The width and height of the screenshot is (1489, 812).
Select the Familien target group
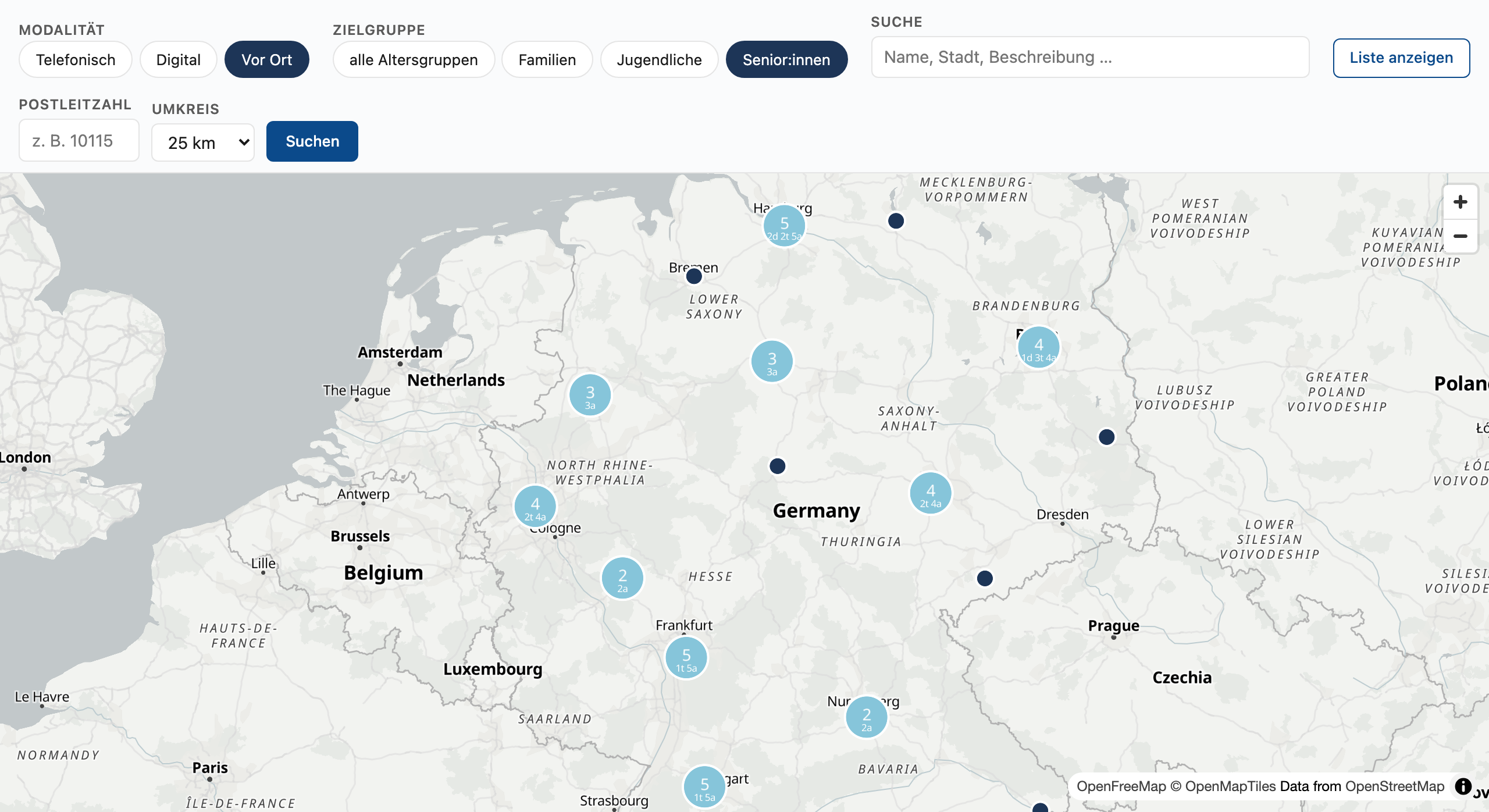tap(547, 59)
